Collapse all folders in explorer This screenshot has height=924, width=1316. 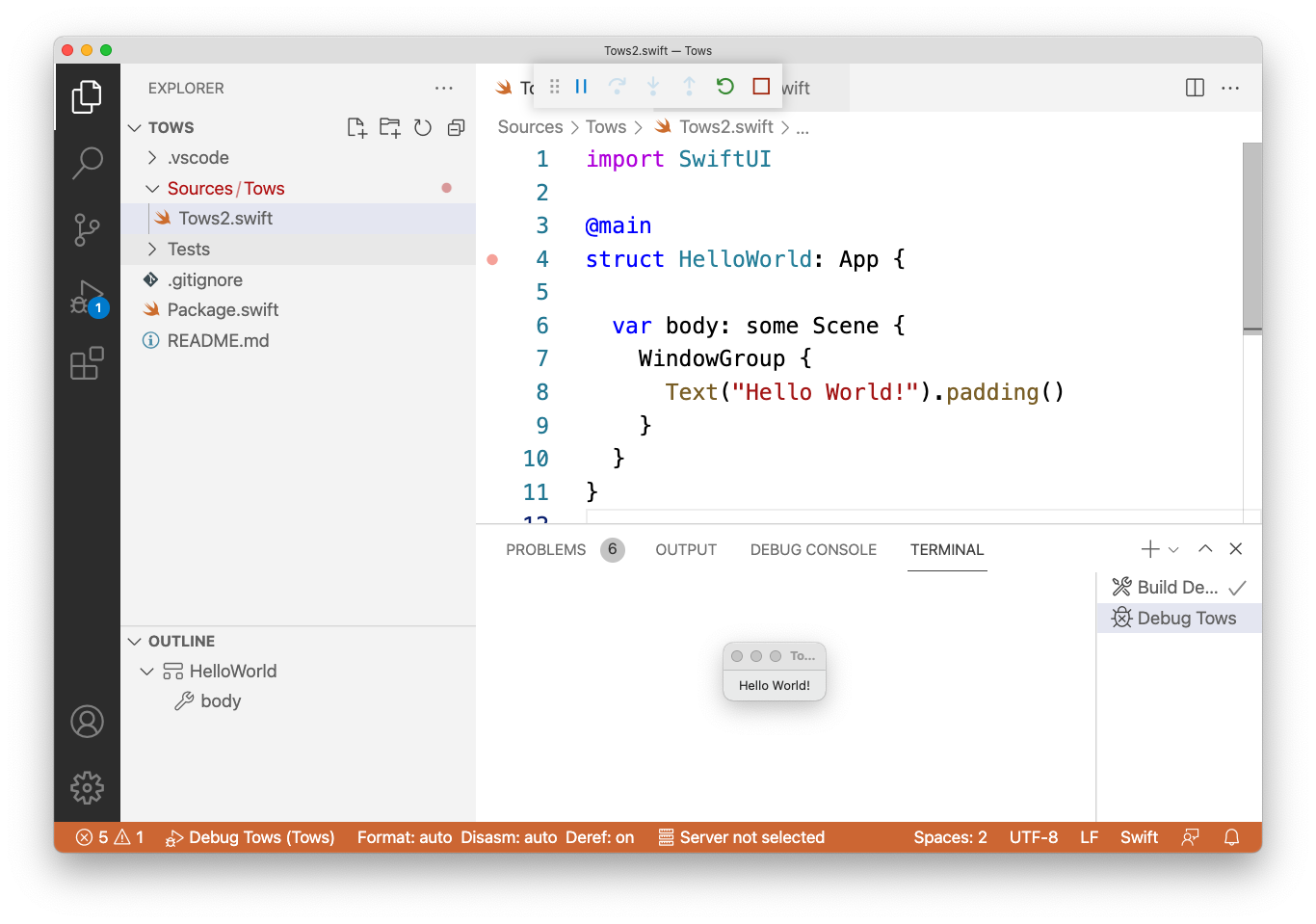click(x=456, y=127)
